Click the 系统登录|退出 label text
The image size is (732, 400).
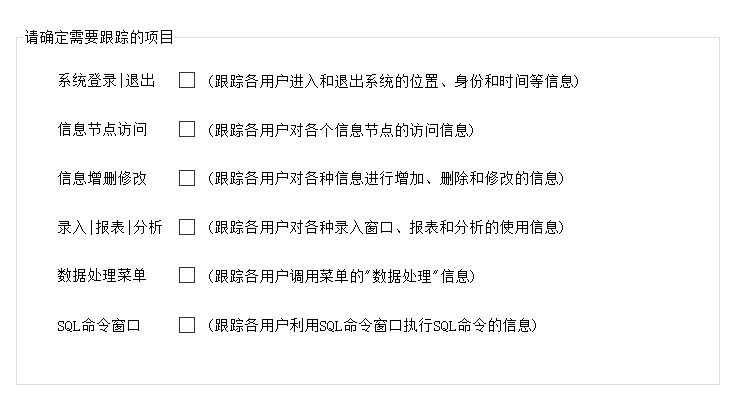(x=106, y=81)
